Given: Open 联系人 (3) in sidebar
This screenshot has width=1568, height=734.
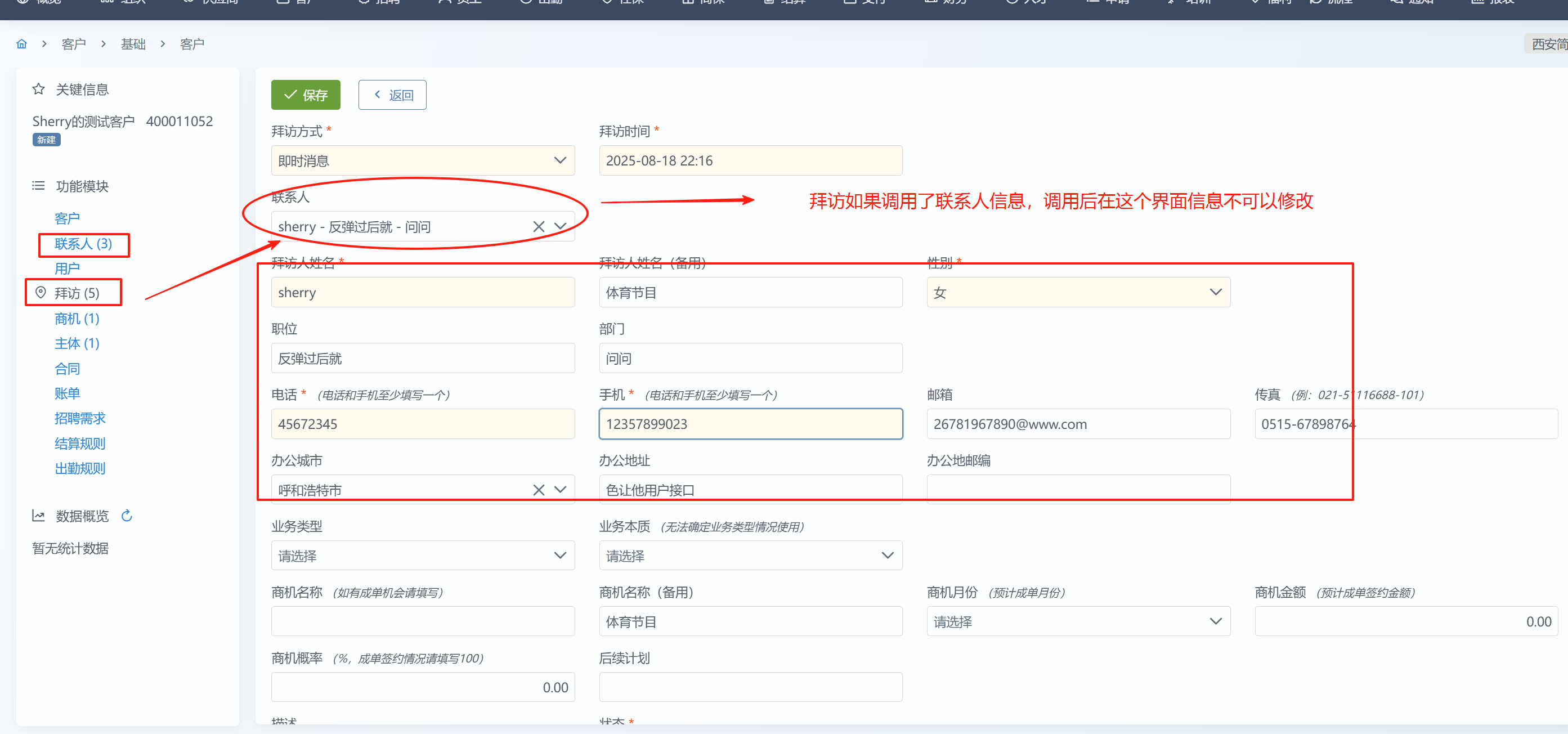Looking at the screenshot, I should [83, 244].
